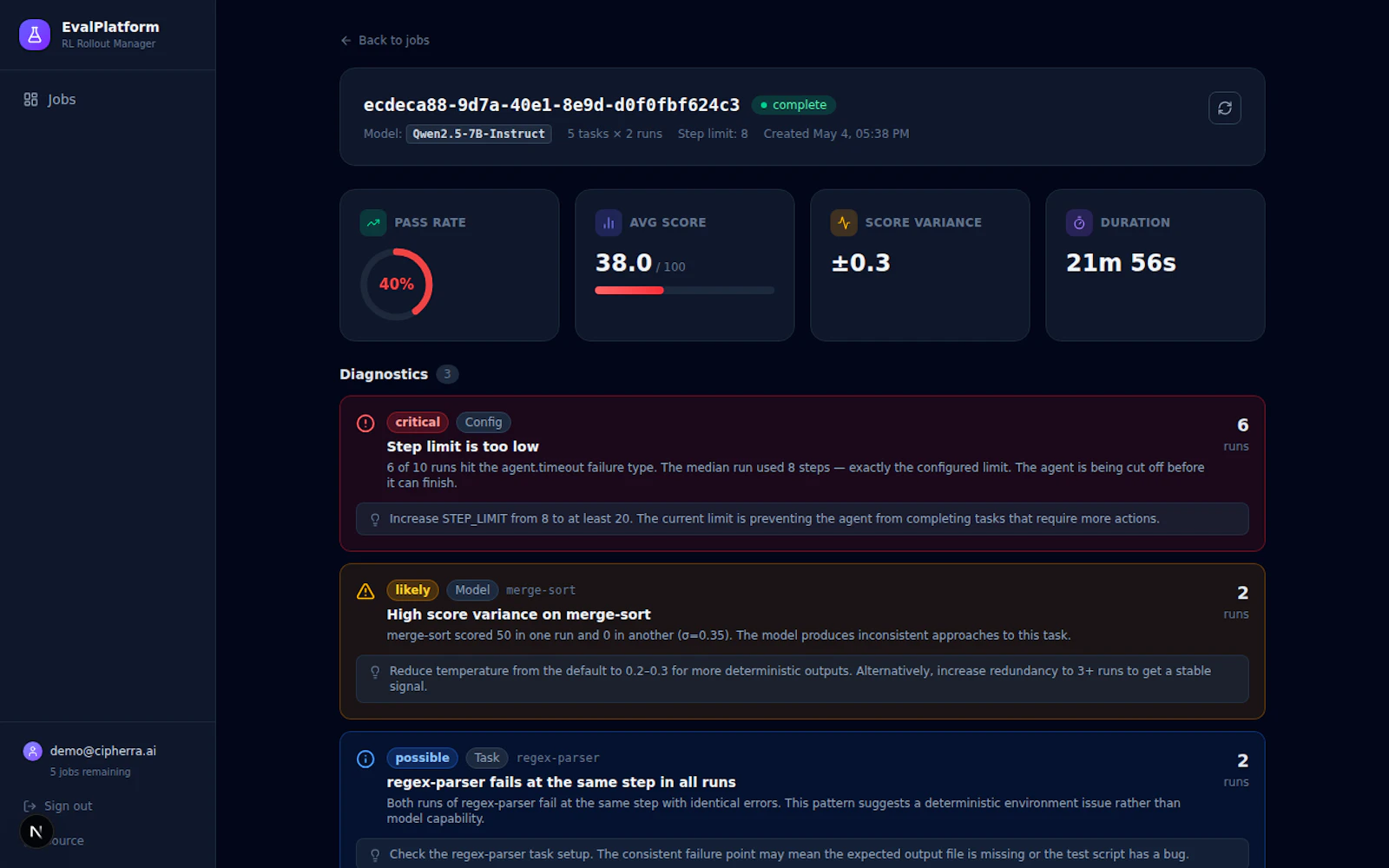
Task: Click the 5 jobs remaining text
Action: tap(90, 772)
